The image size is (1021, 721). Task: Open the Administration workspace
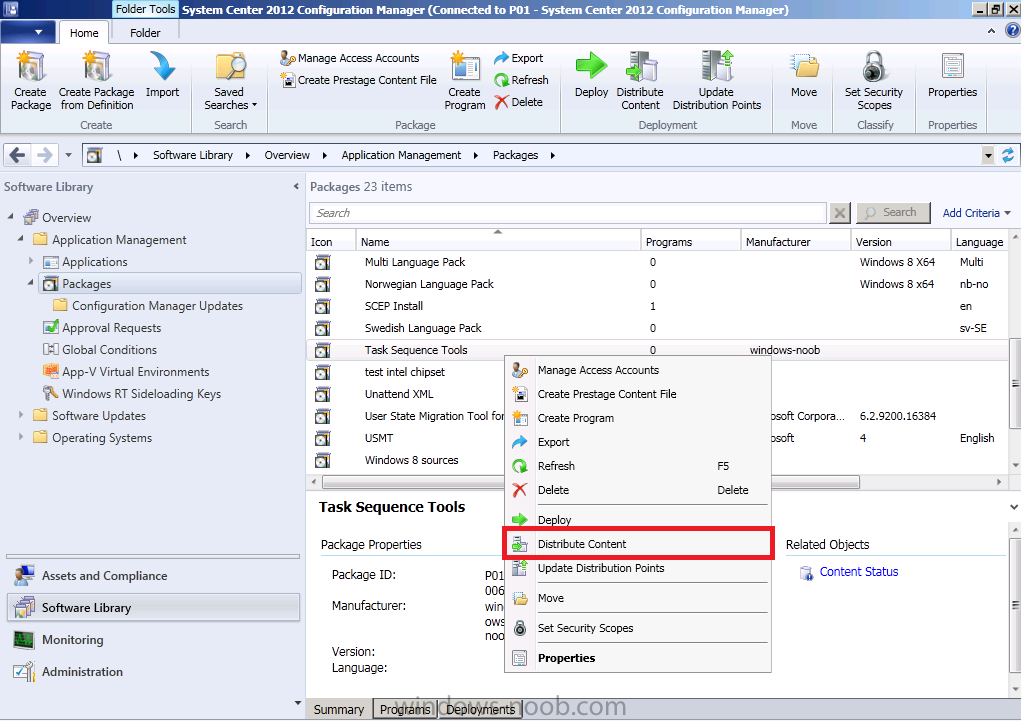tap(154, 672)
